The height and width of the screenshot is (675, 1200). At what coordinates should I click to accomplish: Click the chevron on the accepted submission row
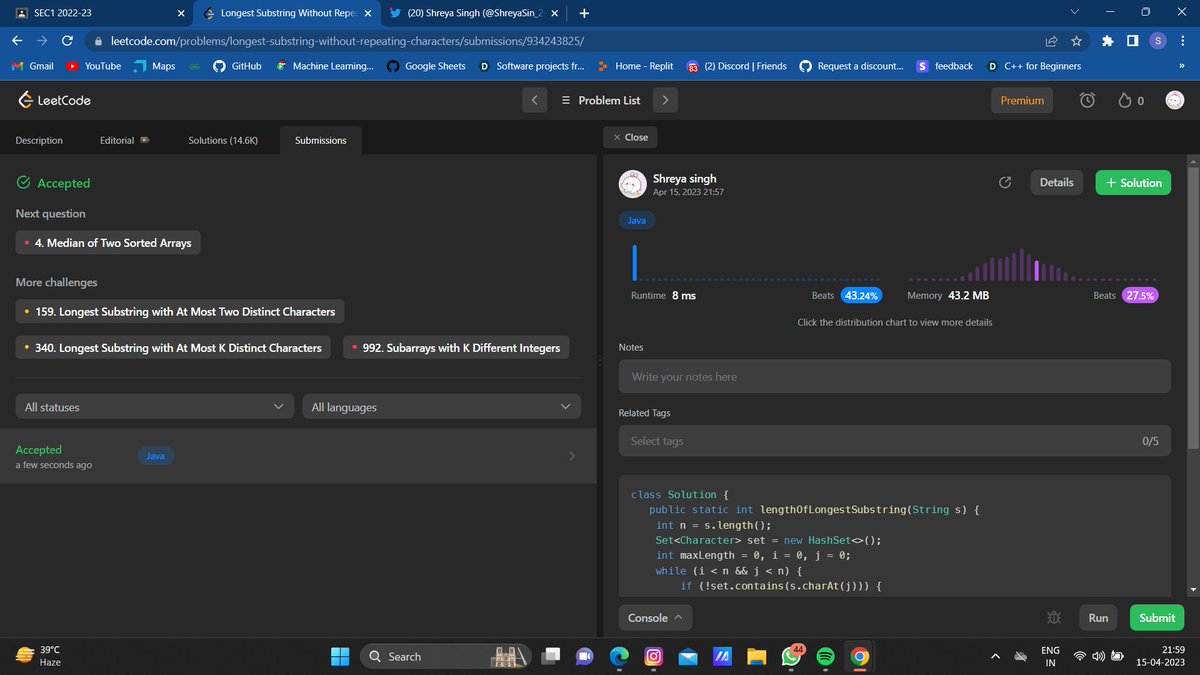click(x=572, y=456)
